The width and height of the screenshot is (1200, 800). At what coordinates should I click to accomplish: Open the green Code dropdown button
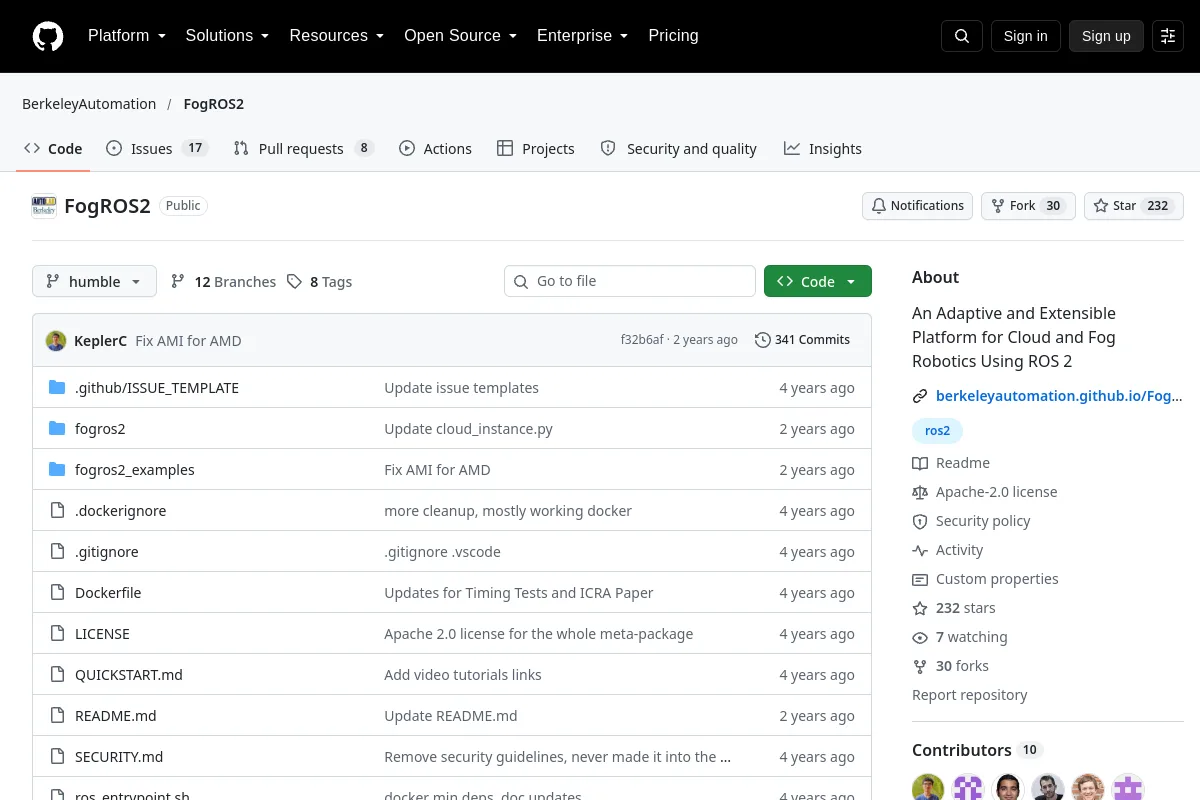coord(818,281)
